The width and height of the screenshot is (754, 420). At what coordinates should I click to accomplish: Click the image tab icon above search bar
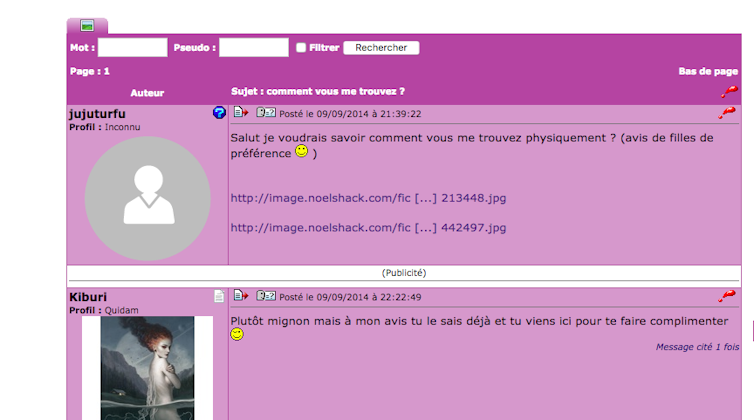[87, 26]
